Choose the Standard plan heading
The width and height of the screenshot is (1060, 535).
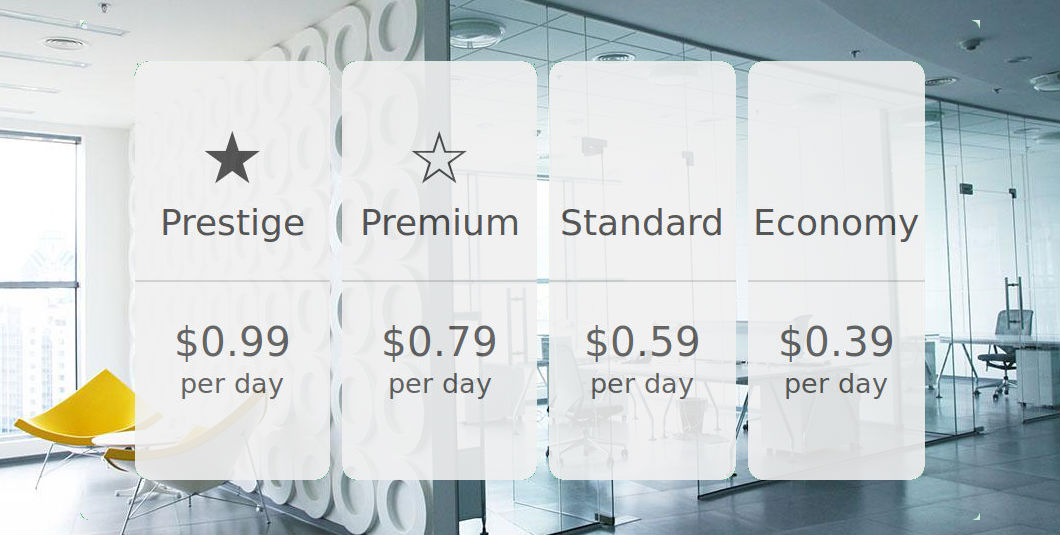(642, 223)
